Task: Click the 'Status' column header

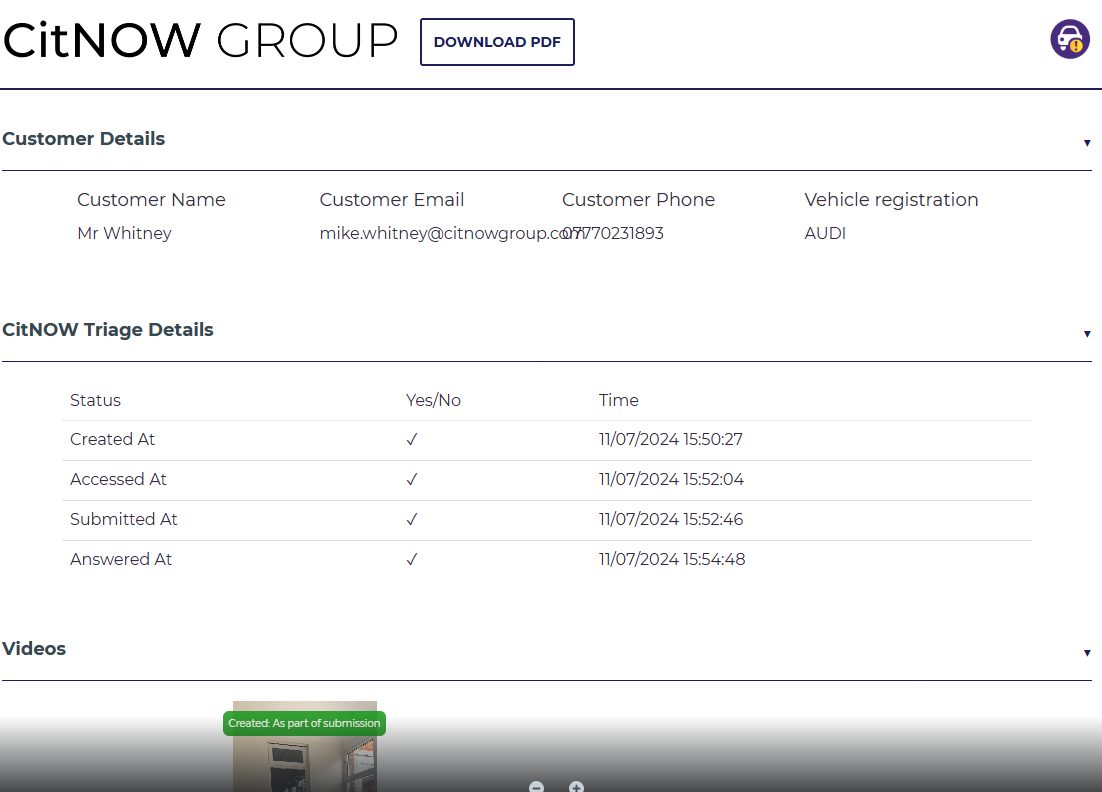Action: (96, 400)
